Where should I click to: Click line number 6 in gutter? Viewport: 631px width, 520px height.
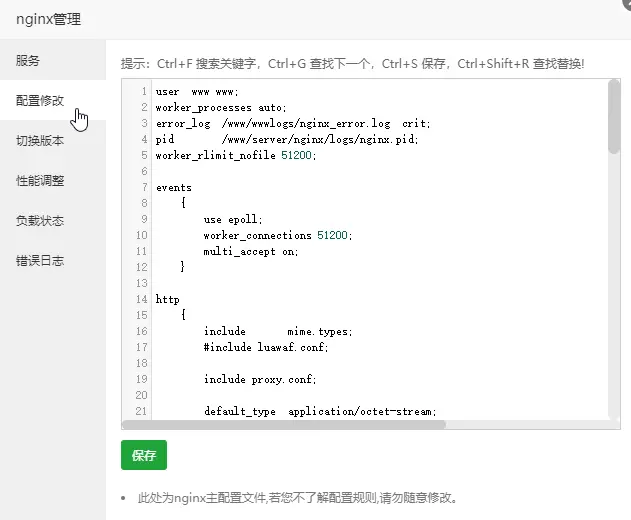(x=144, y=171)
